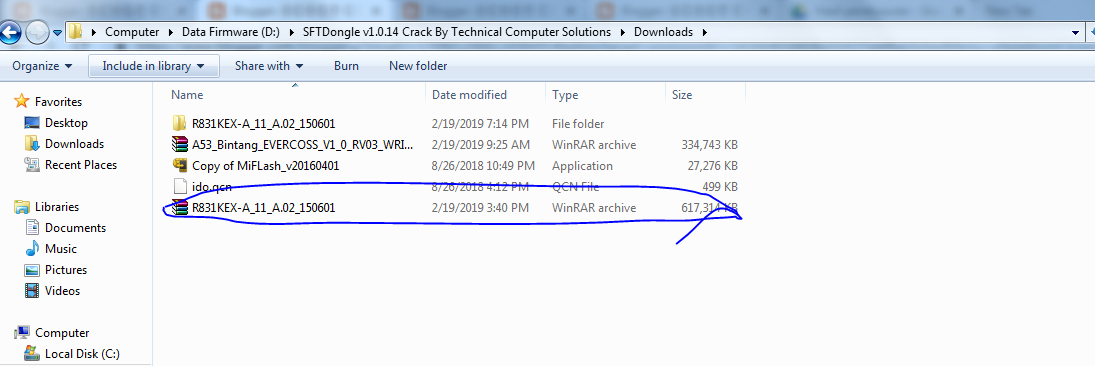Select Libraries in navigation pane

point(57,207)
